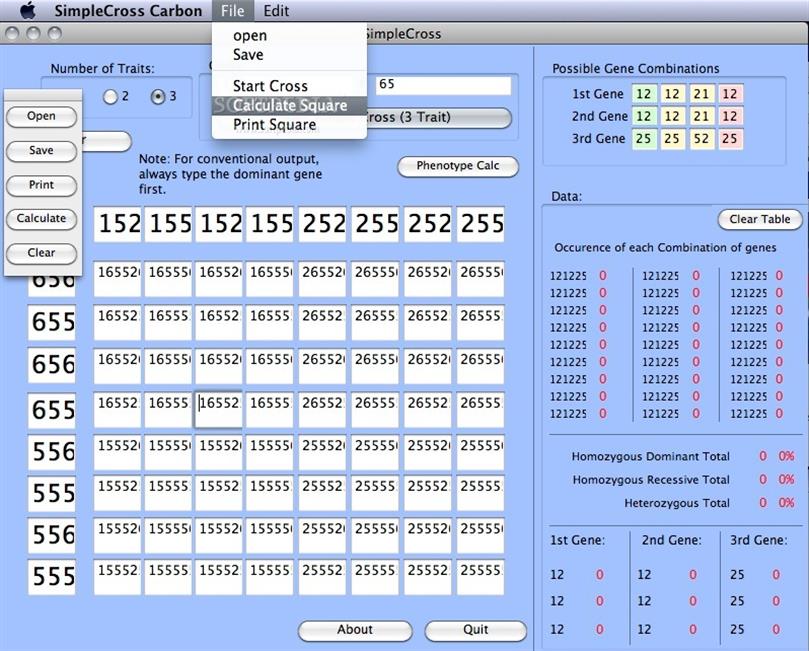Click the input field containing 65
Viewport: 809px width, 651px height.
443,85
